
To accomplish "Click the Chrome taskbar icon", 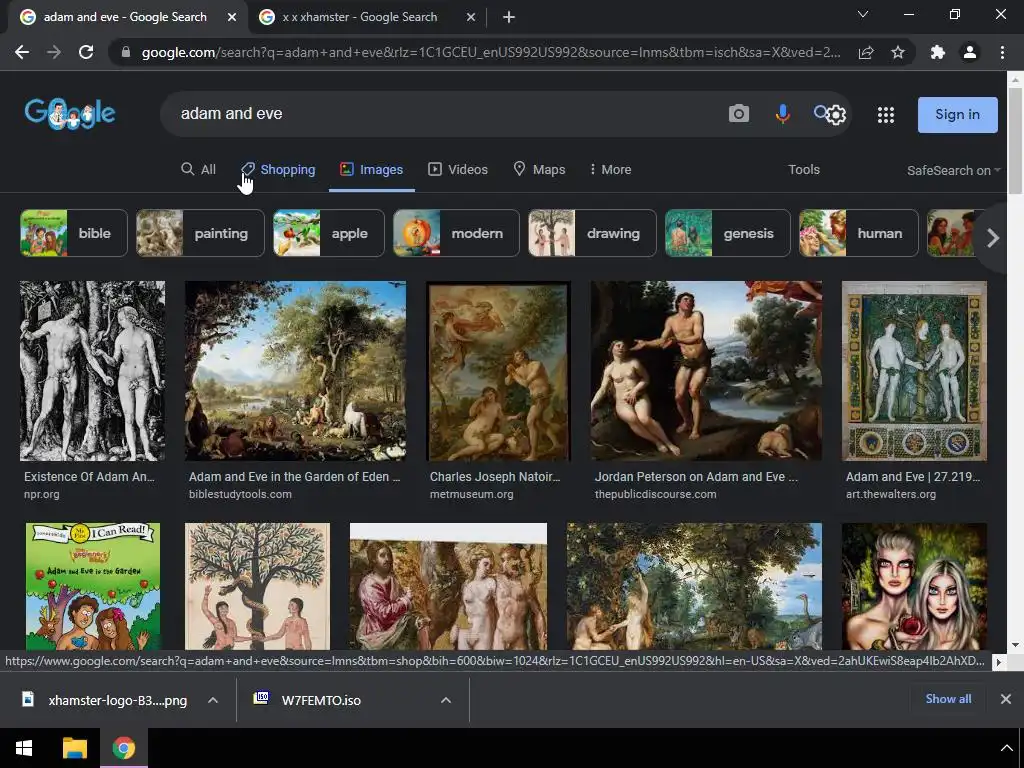I will click(123, 748).
